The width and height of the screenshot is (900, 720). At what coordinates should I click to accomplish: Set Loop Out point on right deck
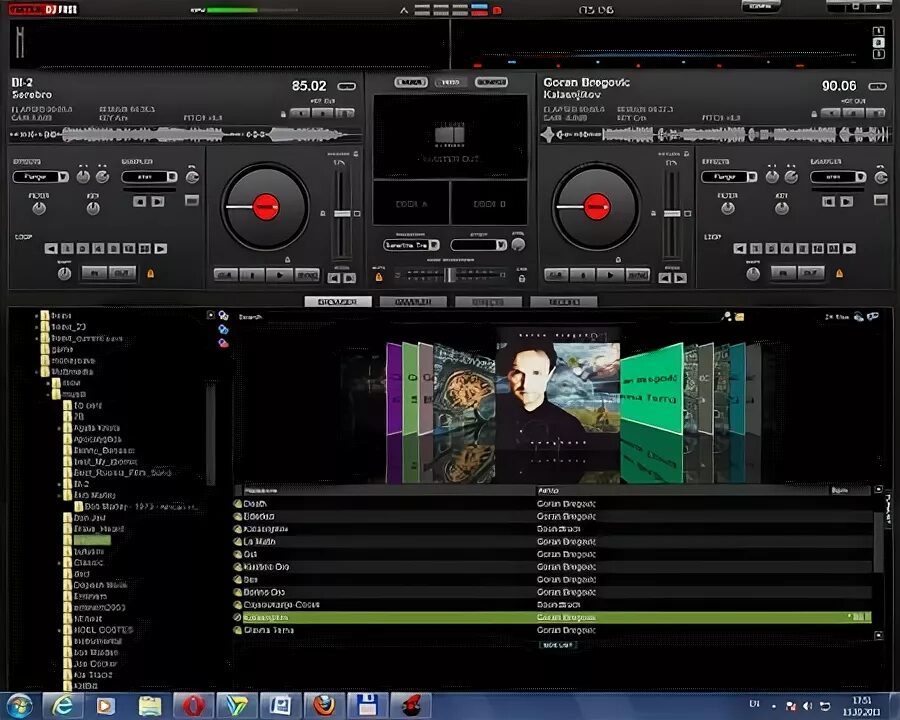[x=811, y=273]
